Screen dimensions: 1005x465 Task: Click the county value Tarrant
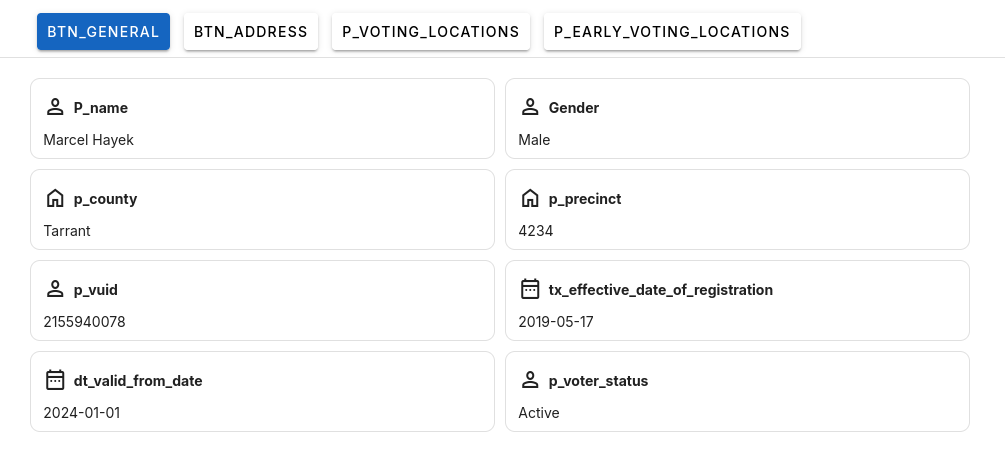point(67,231)
